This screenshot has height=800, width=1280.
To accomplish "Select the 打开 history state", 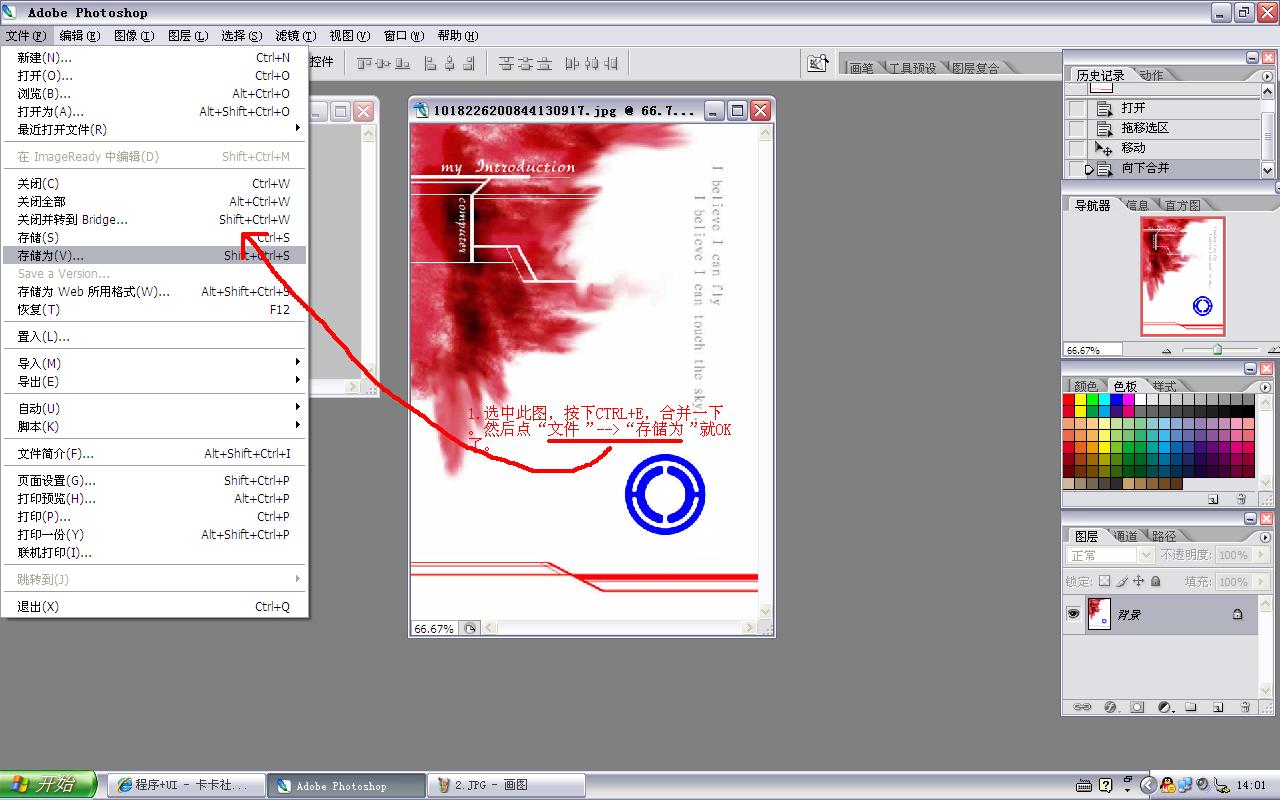I will [1163, 108].
